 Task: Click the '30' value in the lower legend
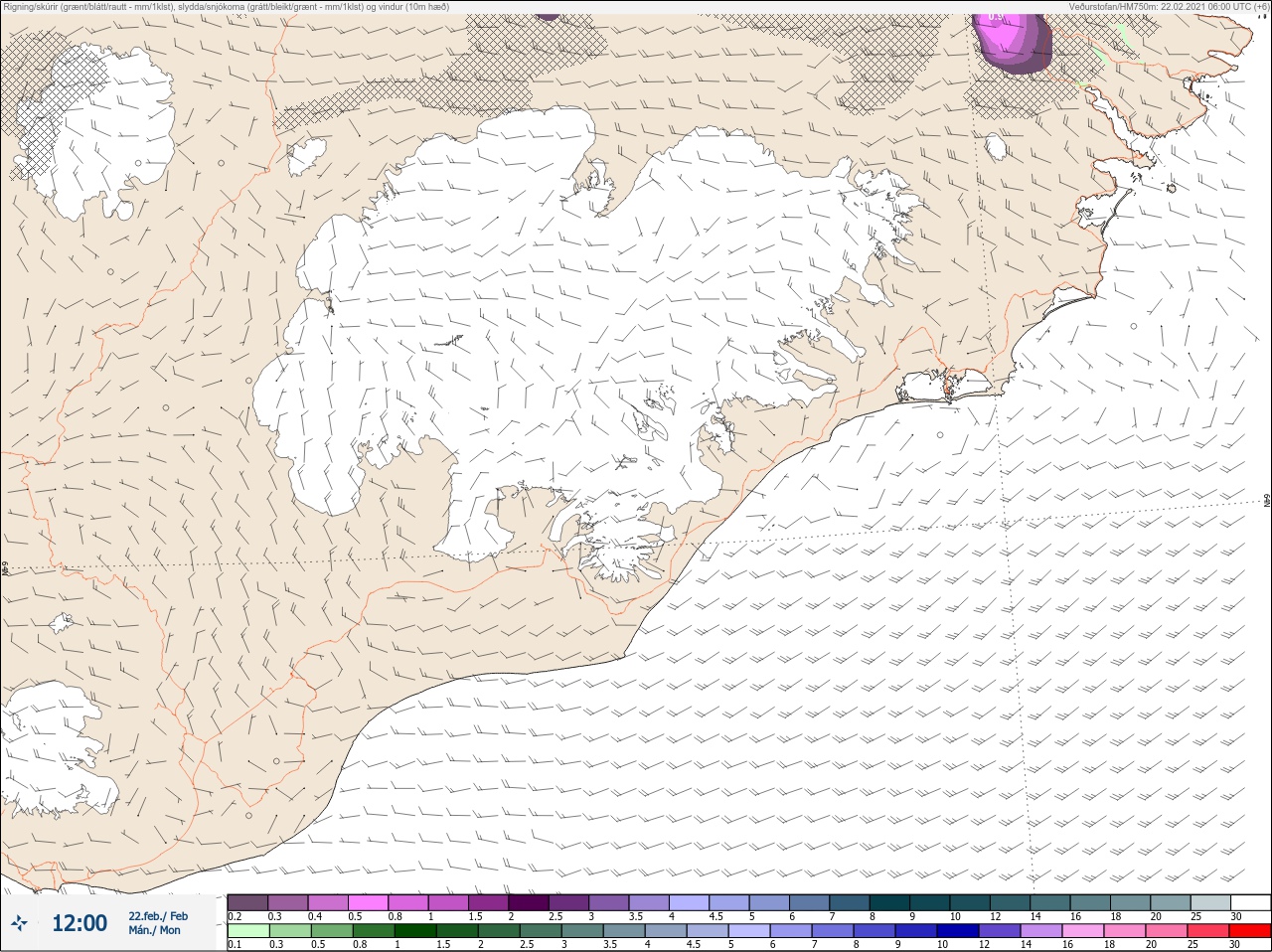pos(1236,945)
